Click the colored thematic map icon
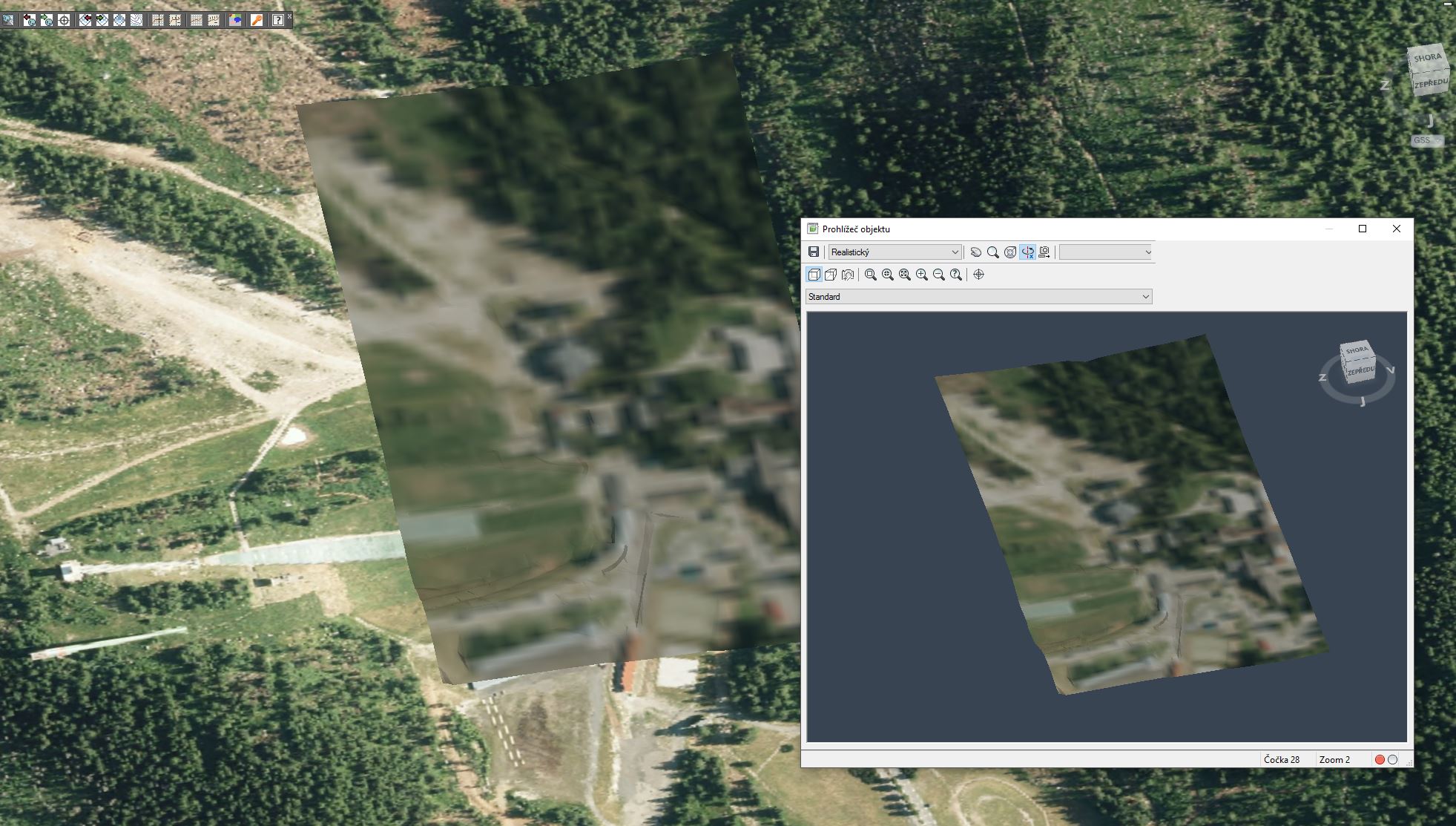This screenshot has height=826, width=1456. click(235, 20)
